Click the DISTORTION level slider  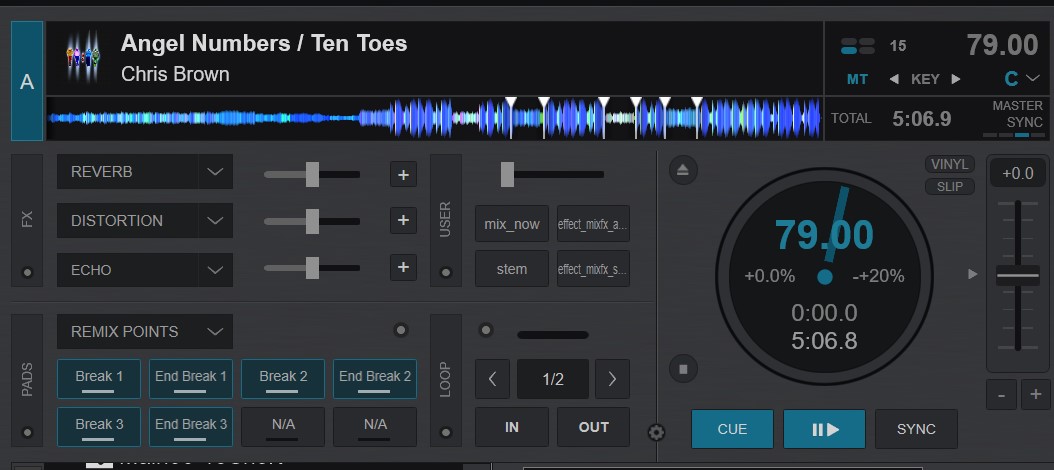pyautogui.click(x=312, y=221)
